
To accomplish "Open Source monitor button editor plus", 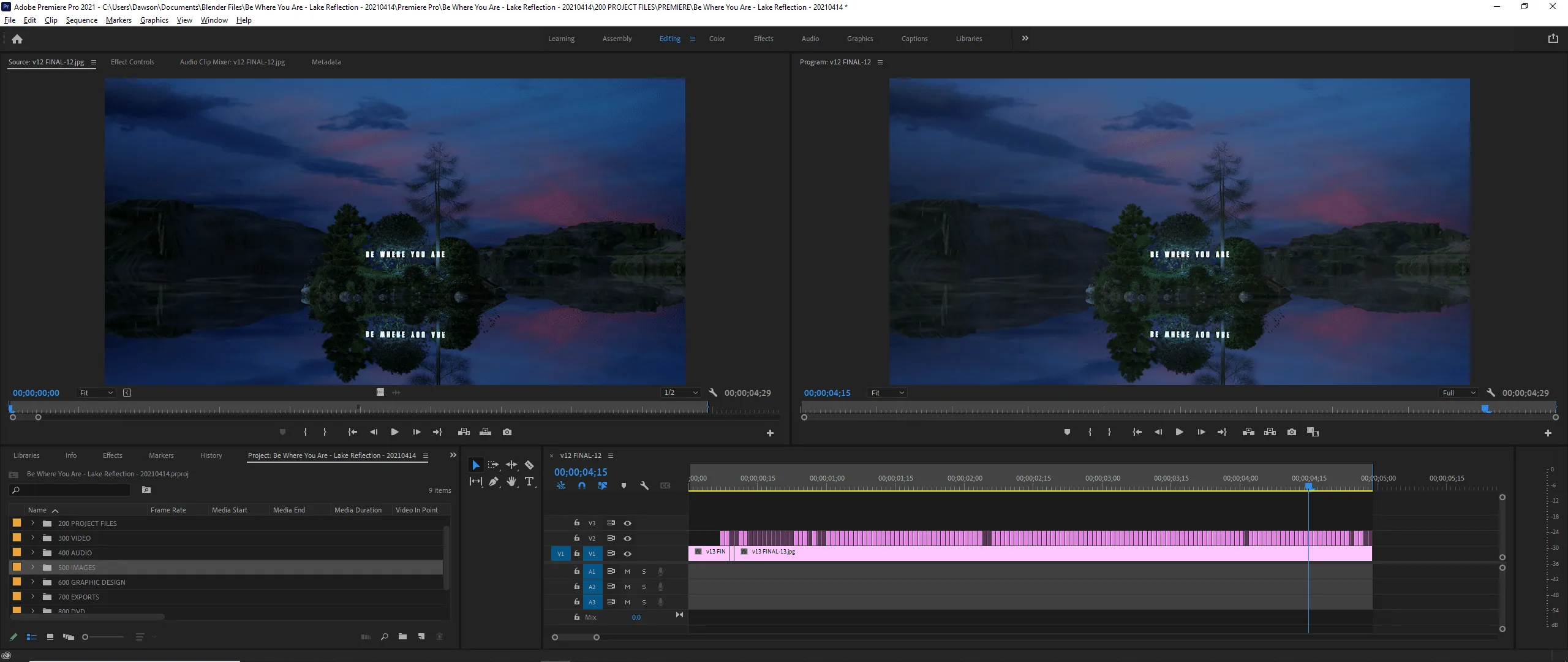I will coord(770,433).
